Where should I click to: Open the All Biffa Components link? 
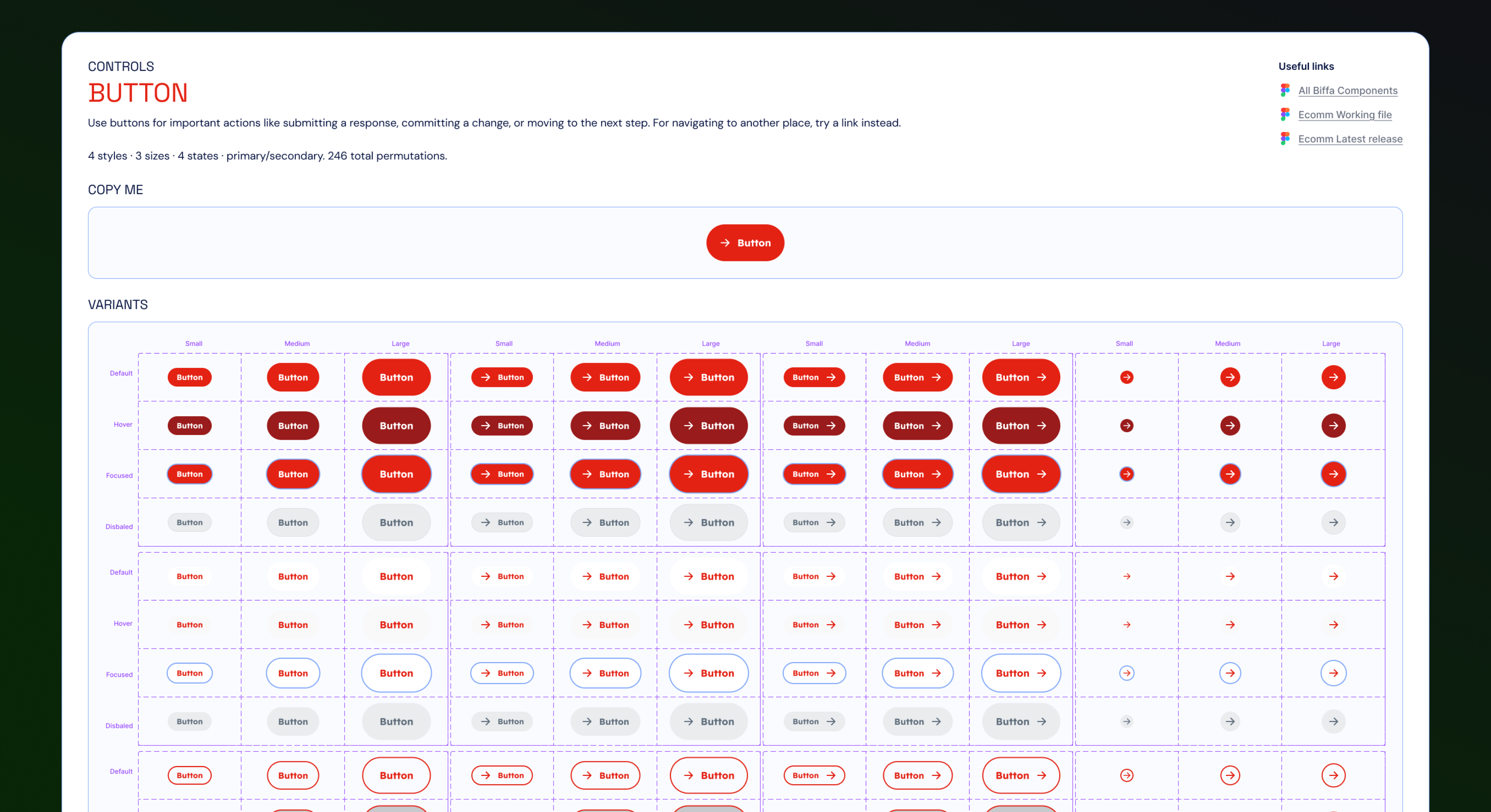click(1347, 90)
